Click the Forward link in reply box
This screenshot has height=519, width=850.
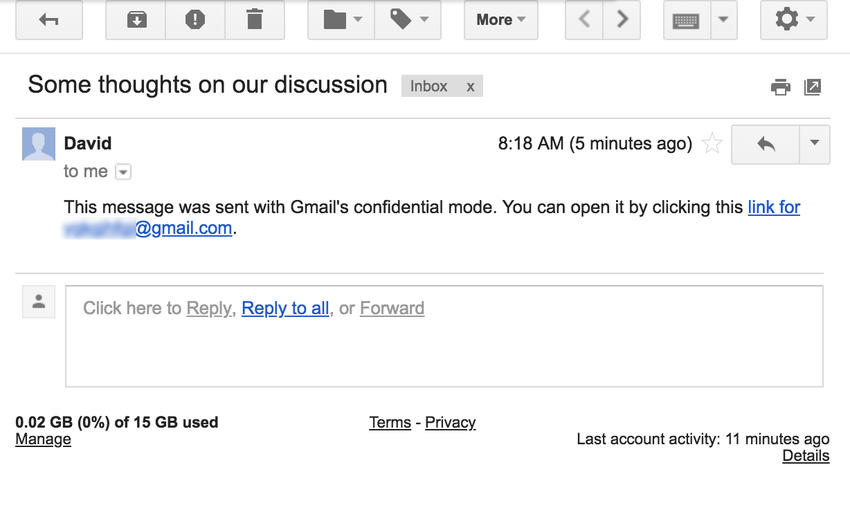392,308
